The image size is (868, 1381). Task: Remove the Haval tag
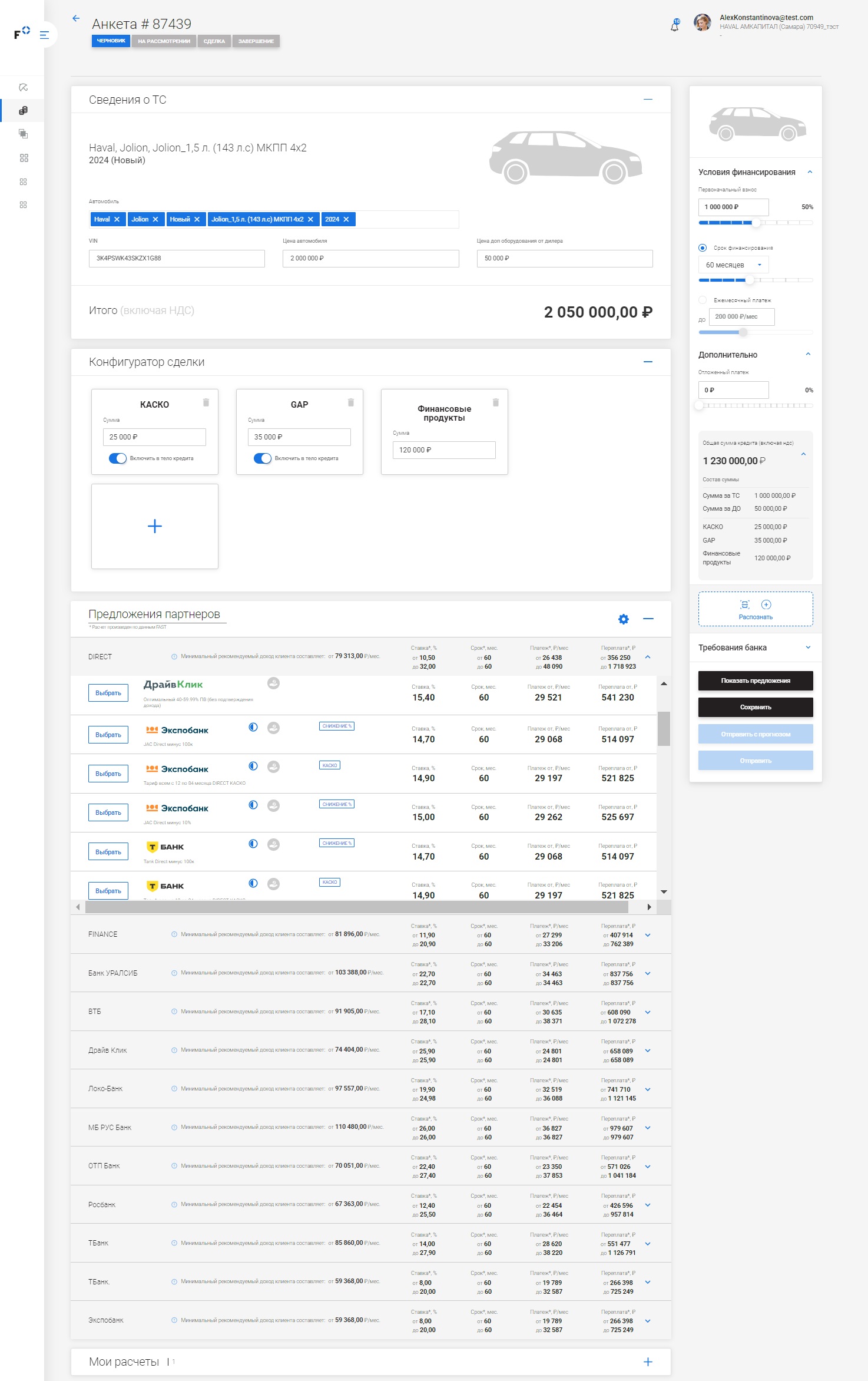(117, 219)
